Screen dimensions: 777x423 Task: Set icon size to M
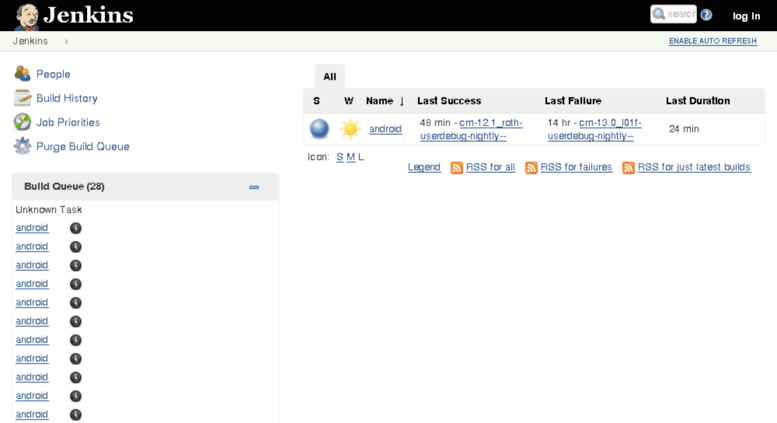pos(351,157)
